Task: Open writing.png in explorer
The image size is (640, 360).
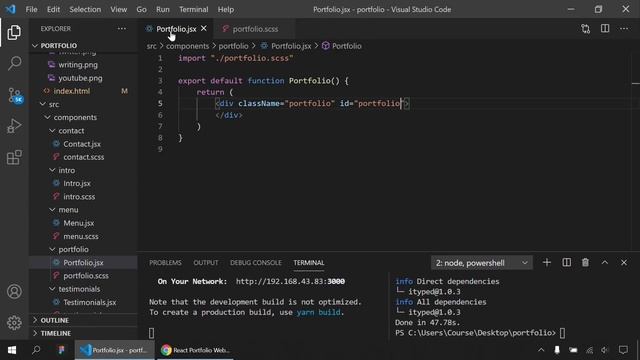Action: 78,65
